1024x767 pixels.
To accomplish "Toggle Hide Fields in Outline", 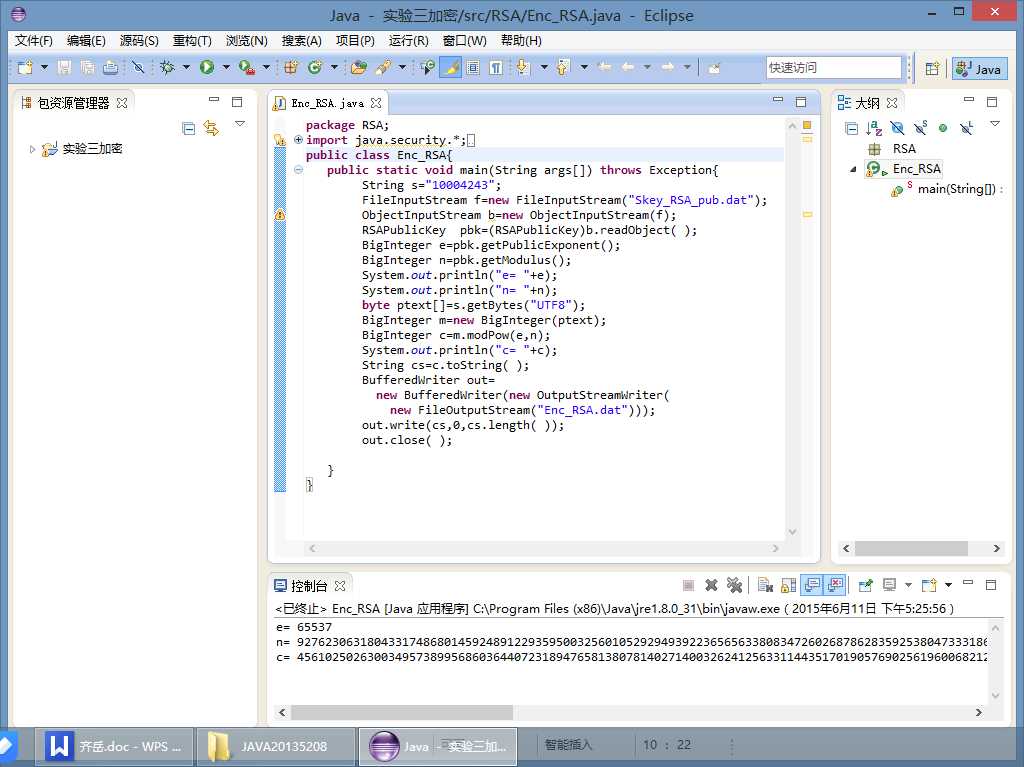I will coord(897,129).
